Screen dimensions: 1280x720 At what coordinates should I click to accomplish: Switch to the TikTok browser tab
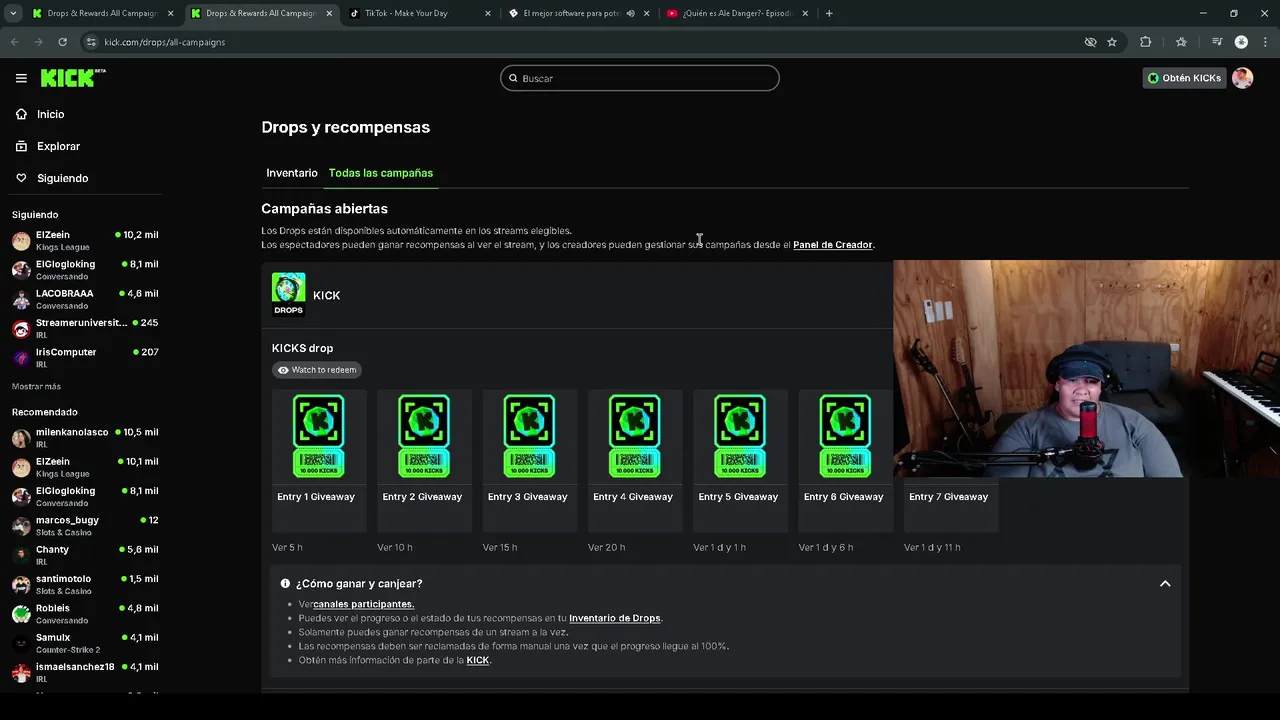coord(420,13)
